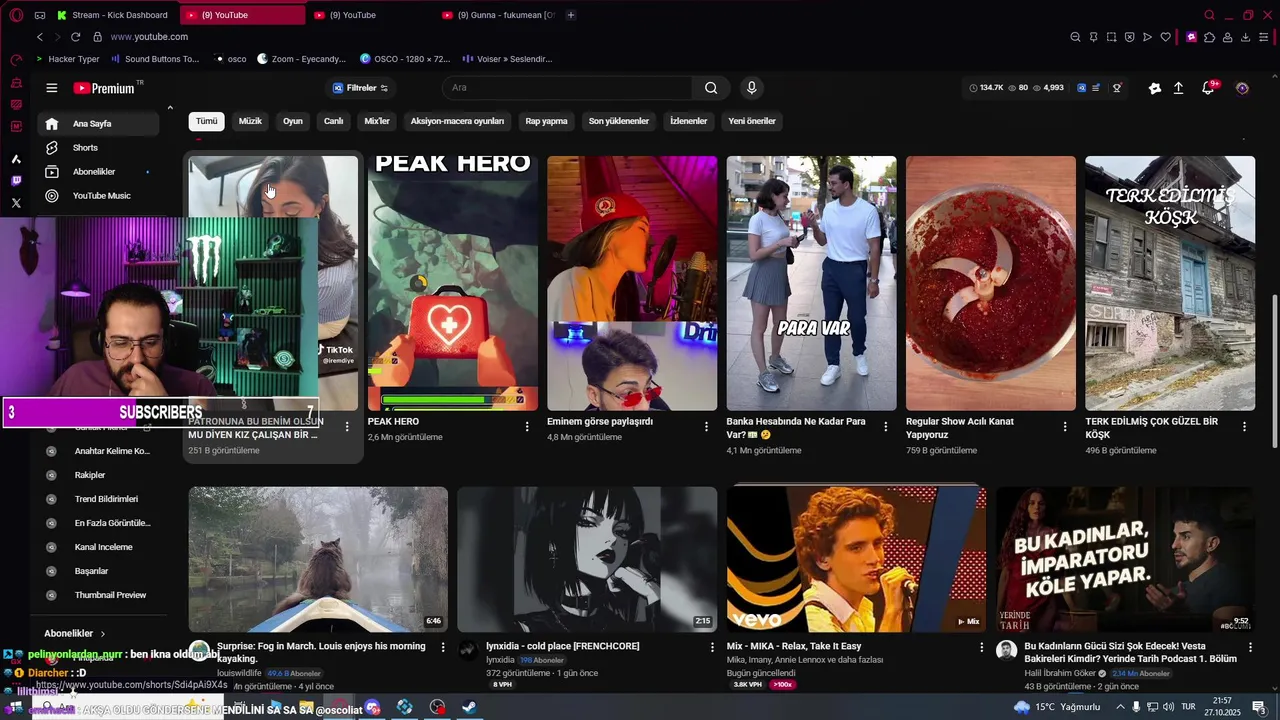Open Shorts in sidebar

[98, 148]
